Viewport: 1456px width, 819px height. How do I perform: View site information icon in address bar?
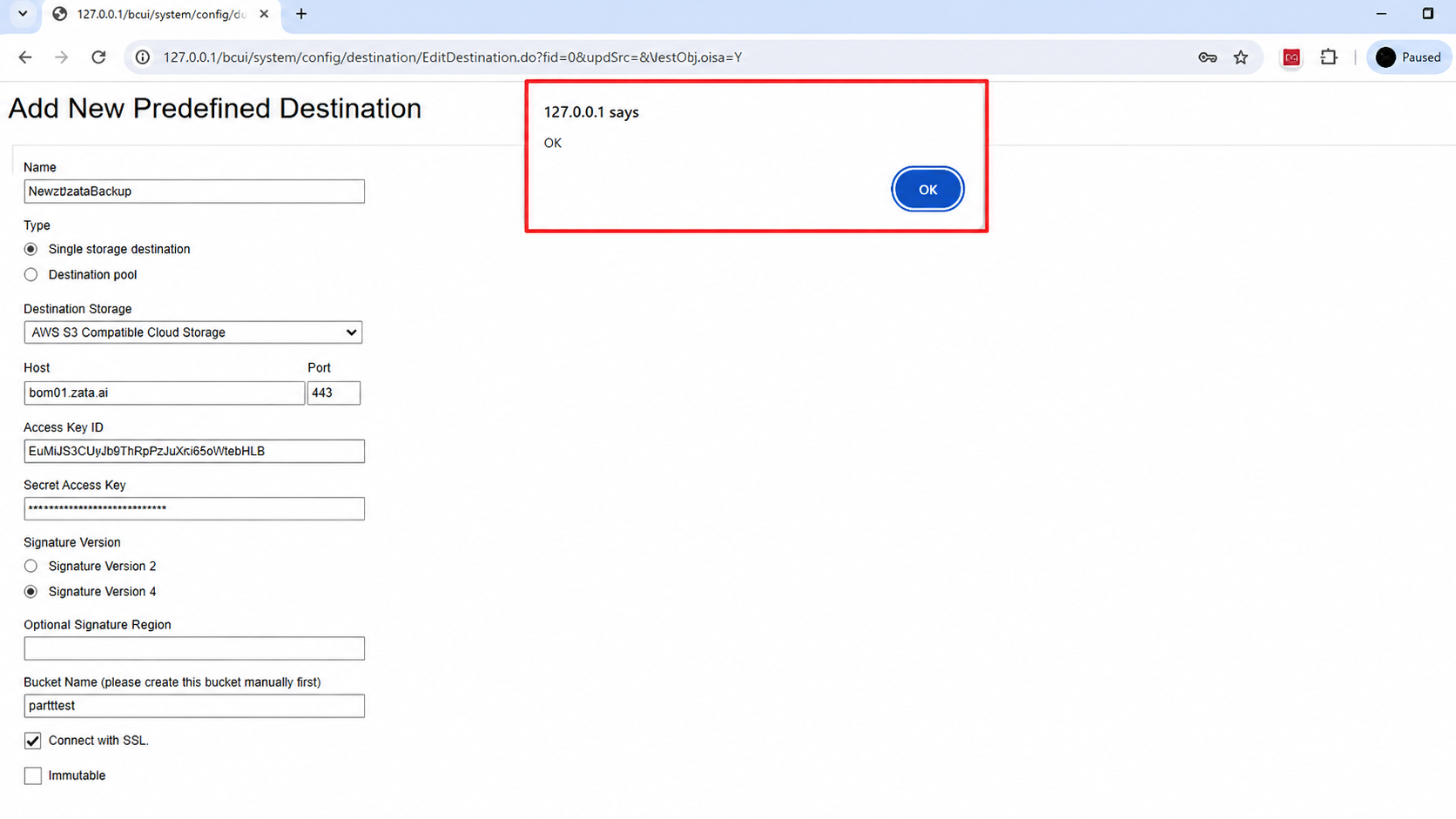142,57
